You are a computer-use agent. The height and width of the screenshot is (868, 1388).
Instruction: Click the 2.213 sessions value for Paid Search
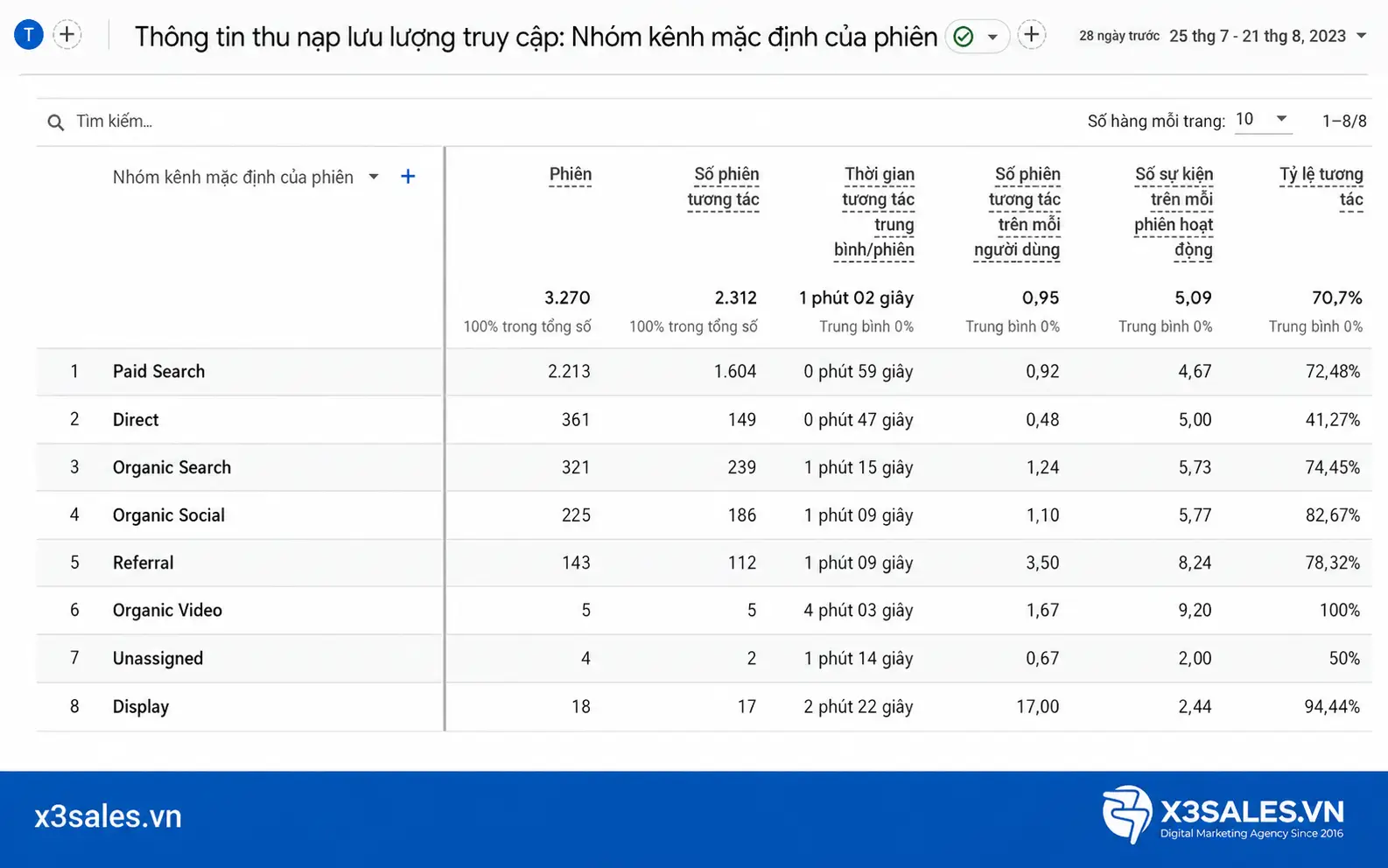pos(569,371)
